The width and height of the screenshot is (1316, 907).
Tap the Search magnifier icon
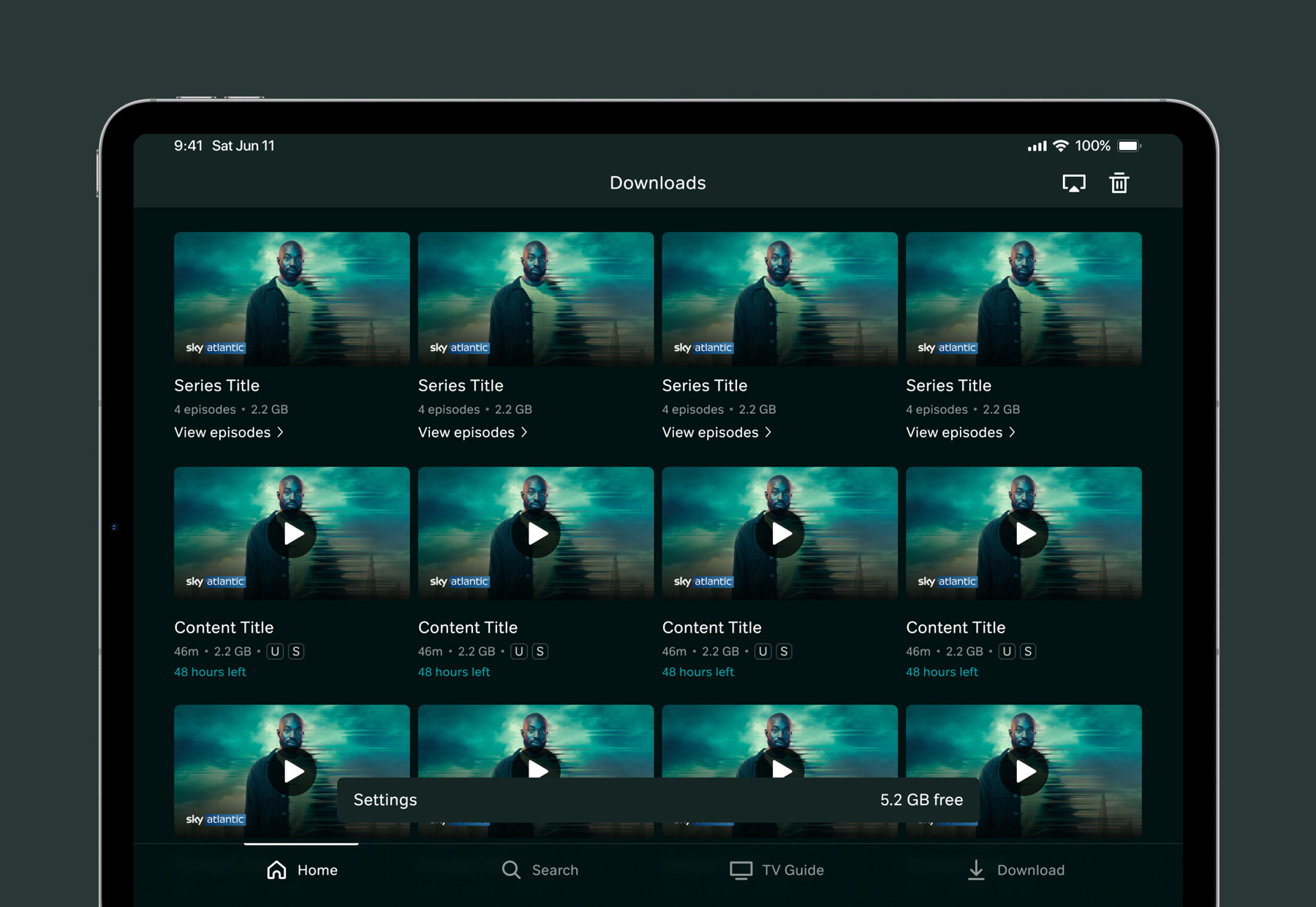(511, 870)
